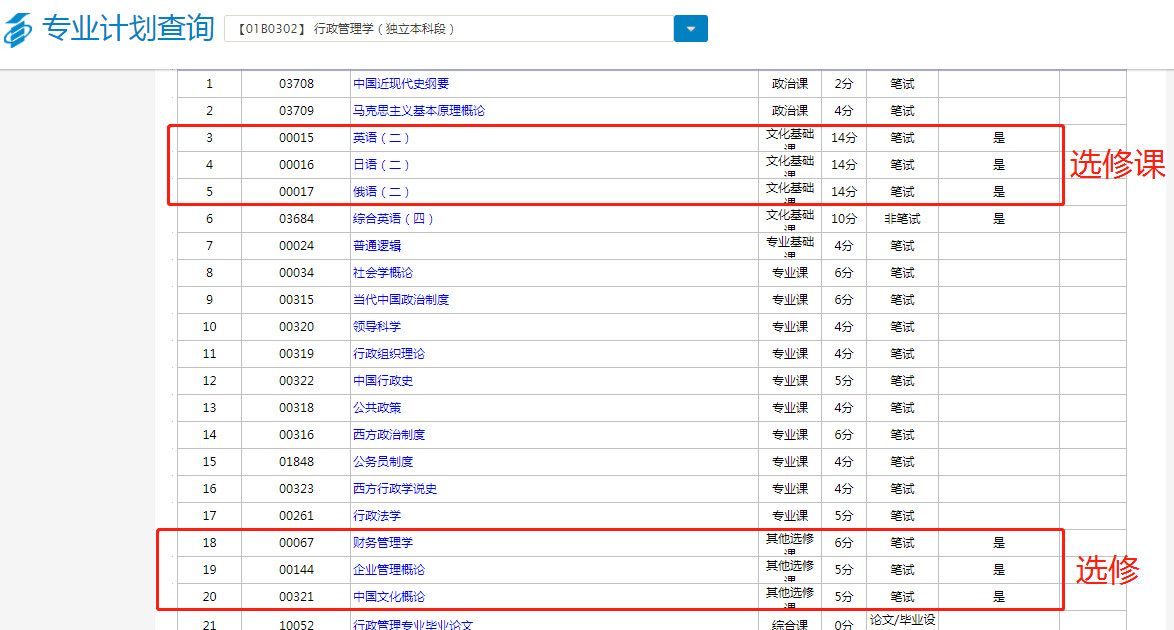
Task: Select course code 00016
Action: click(296, 165)
